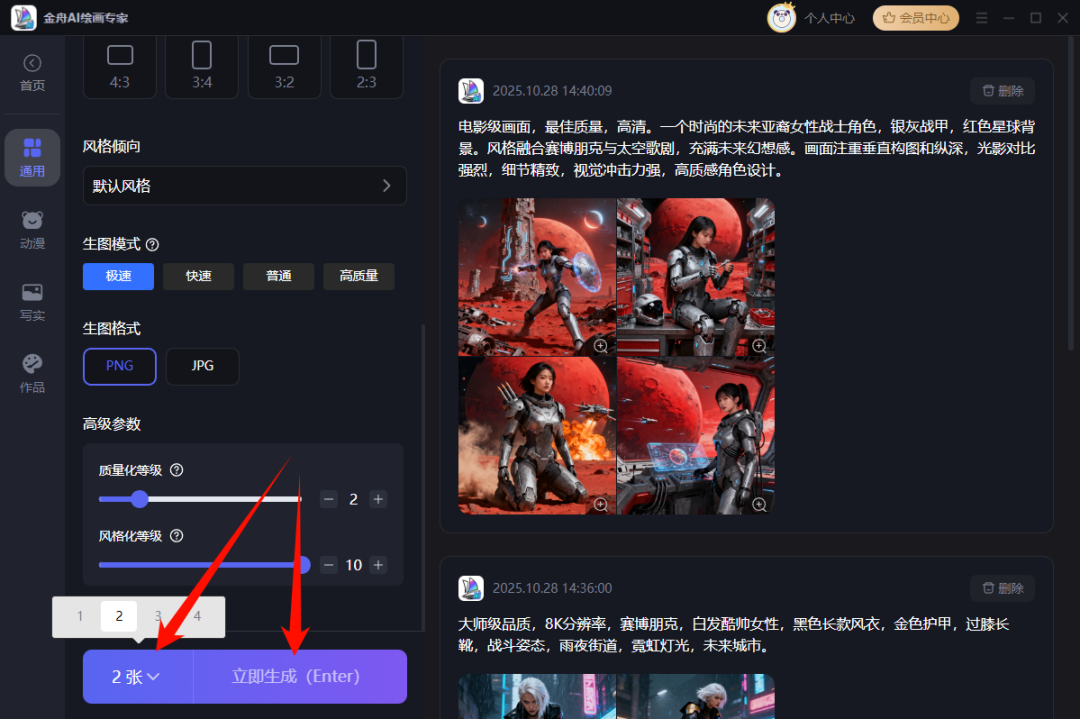Screen dimensions: 1080x719
Task: Show help for 质量化等级
Action: pos(176,470)
